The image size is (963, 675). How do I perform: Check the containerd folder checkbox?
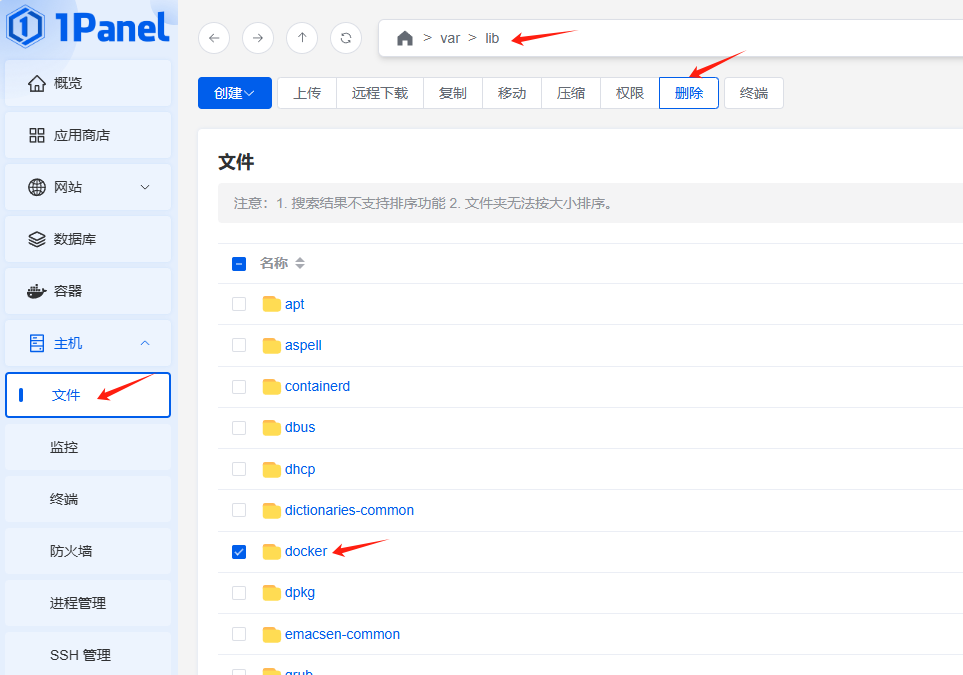pos(239,386)
